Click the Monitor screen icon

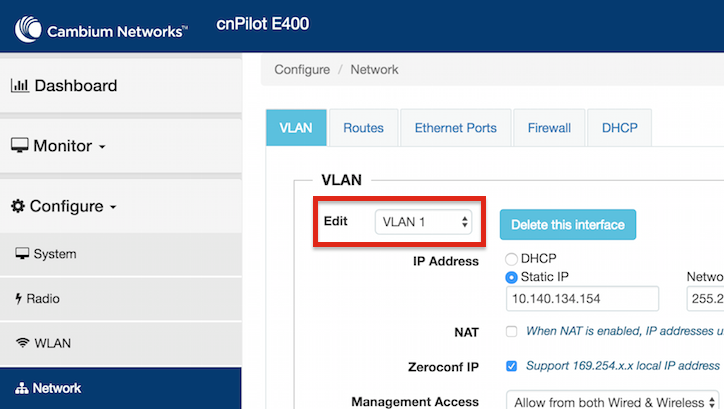[x=20, y=146]
